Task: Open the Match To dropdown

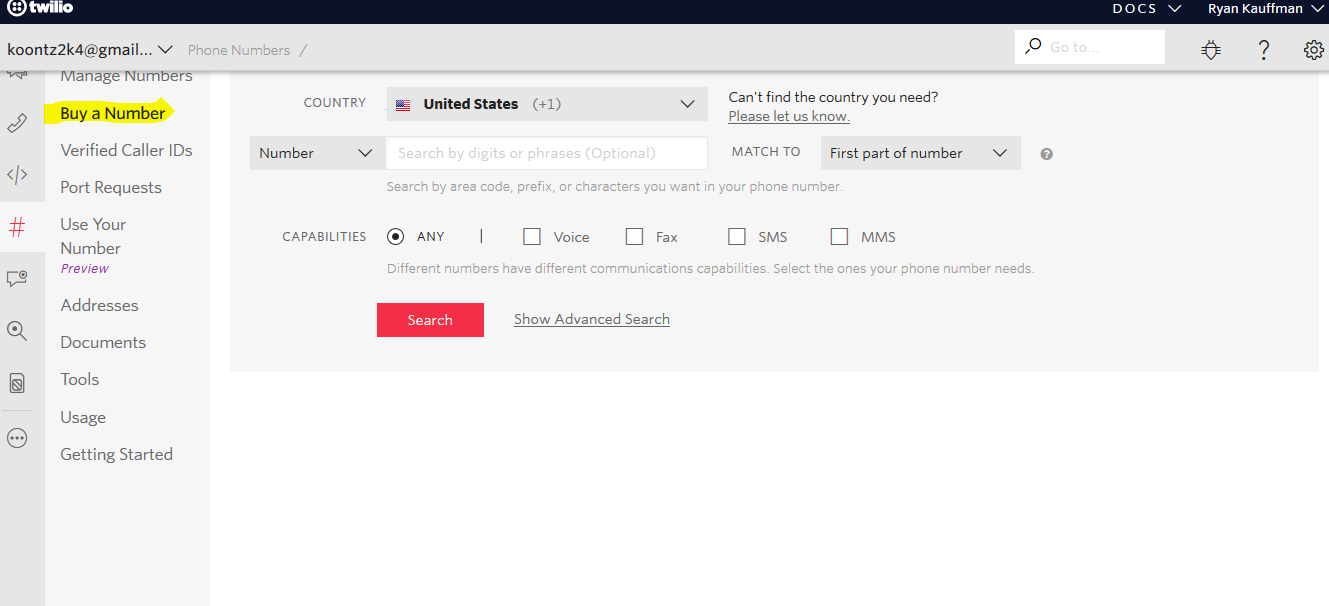Action: [x=921, y=153]
